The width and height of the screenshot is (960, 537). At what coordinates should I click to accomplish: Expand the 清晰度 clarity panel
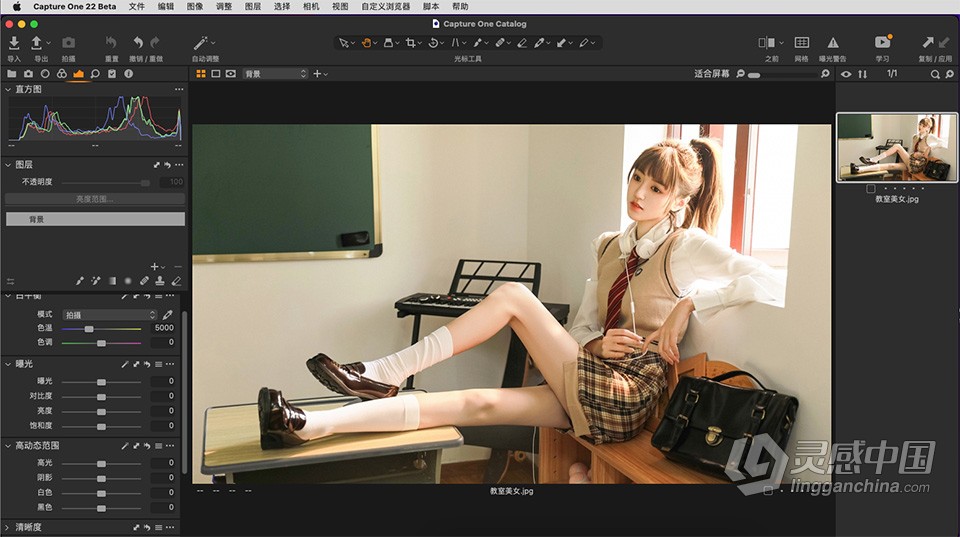coord(8,527)
